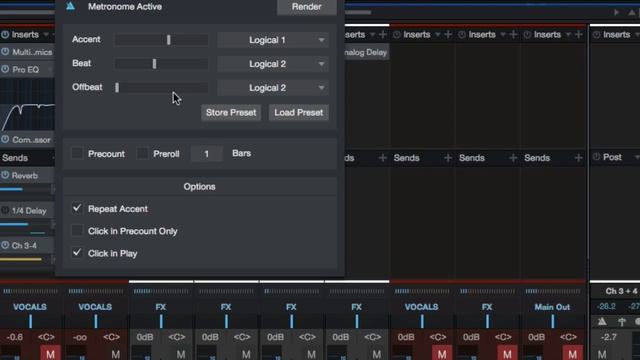
Task: Bypass the Com..ssor insert power icon
Action: 5,139
